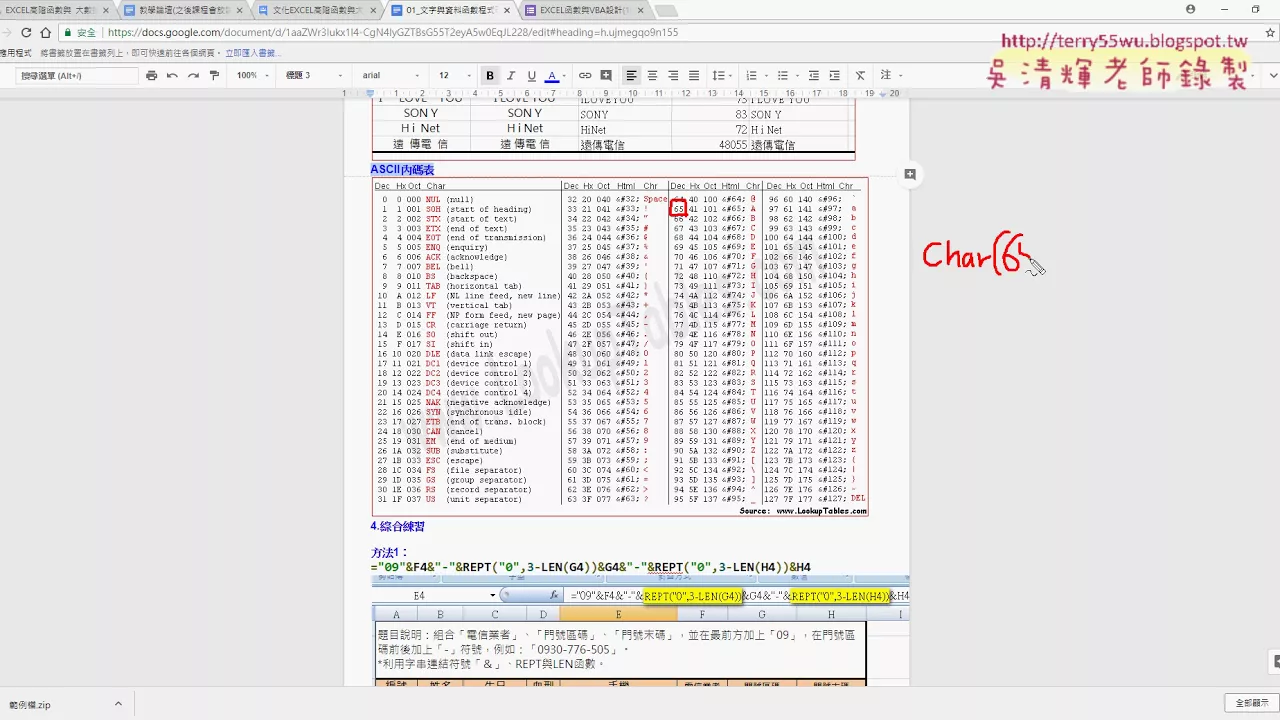The width and height of the screenshot is (1280, 720).
Task: Click the 全部顯示 downloads button
Action: click(x=1251, y=703)
